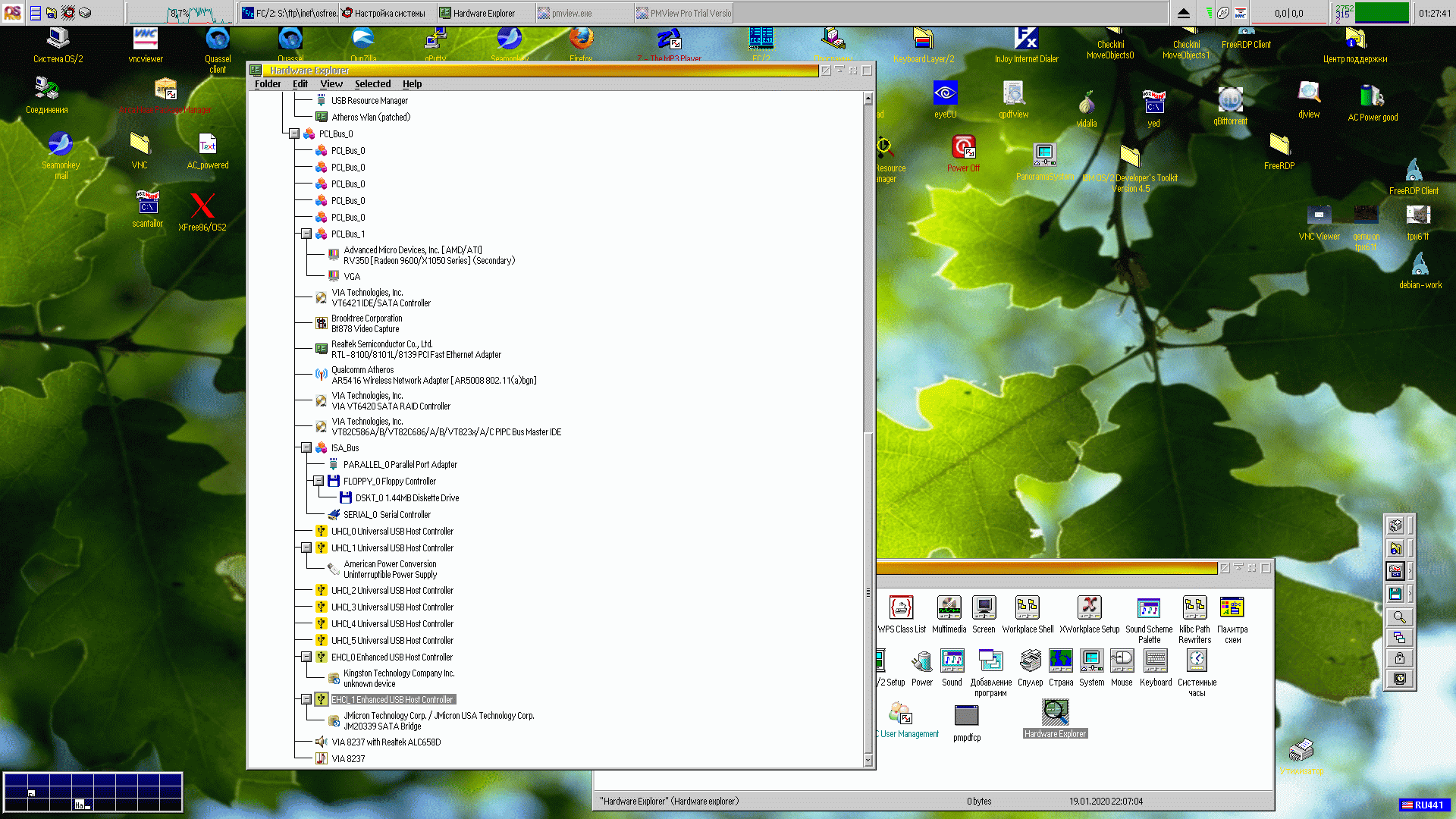
Task: Switch to Hardware Explorer task in top bar
Action: coord(485,13)
